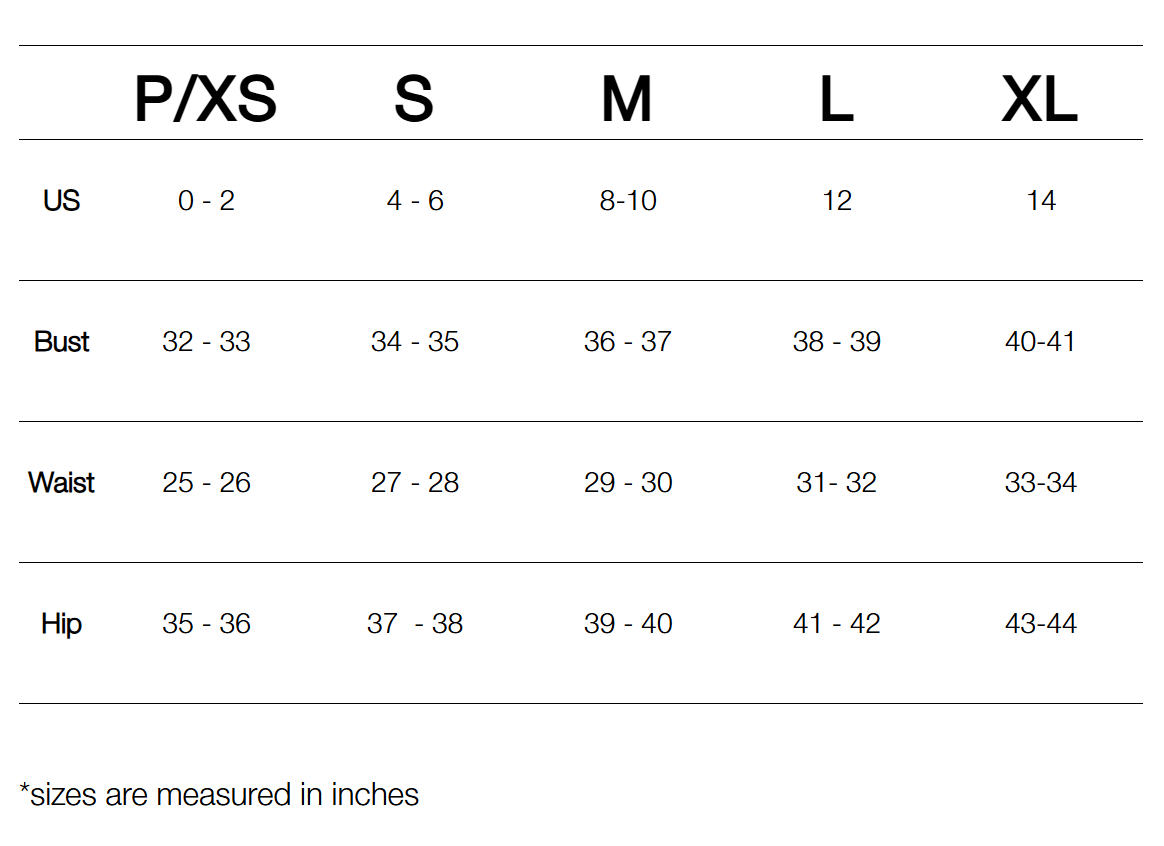This screenshot has width=1164, height=846.
Task: Click the US row label
Action: (x=61, y=201)
